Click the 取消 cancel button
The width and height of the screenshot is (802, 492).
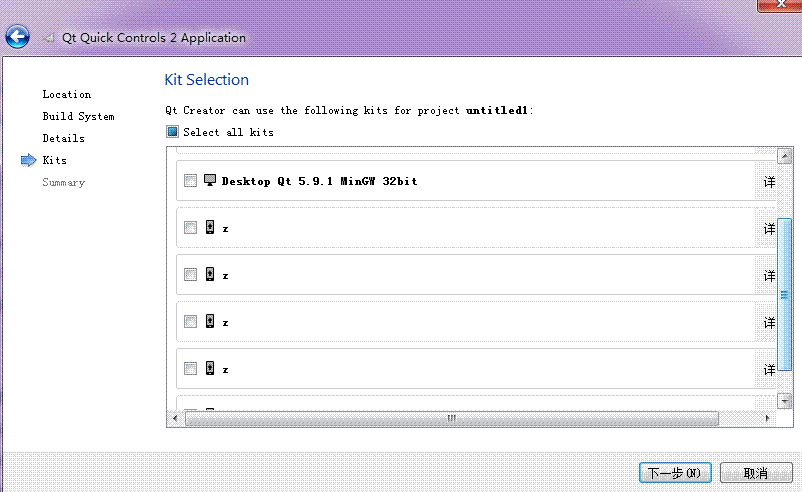[x=756, y=473]
